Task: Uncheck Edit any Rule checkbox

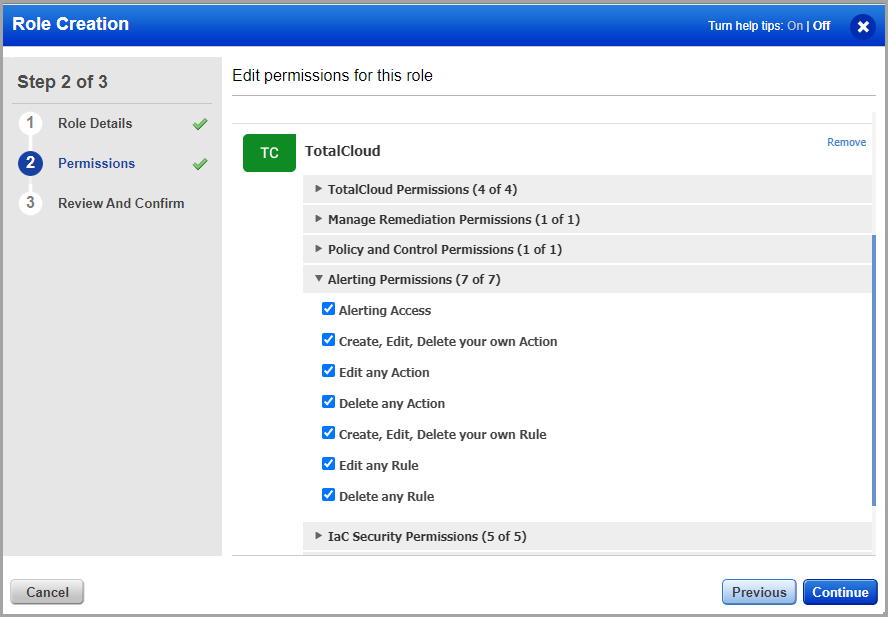Action: (x=328, y=464)
